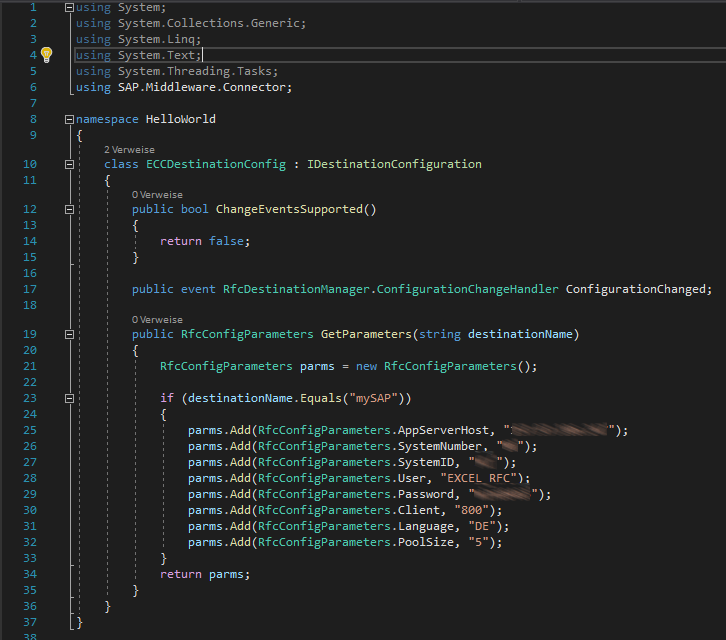The image size is (726, 640).
Task: Open the '2 Verweise' references link
Action: coord(129,150)
